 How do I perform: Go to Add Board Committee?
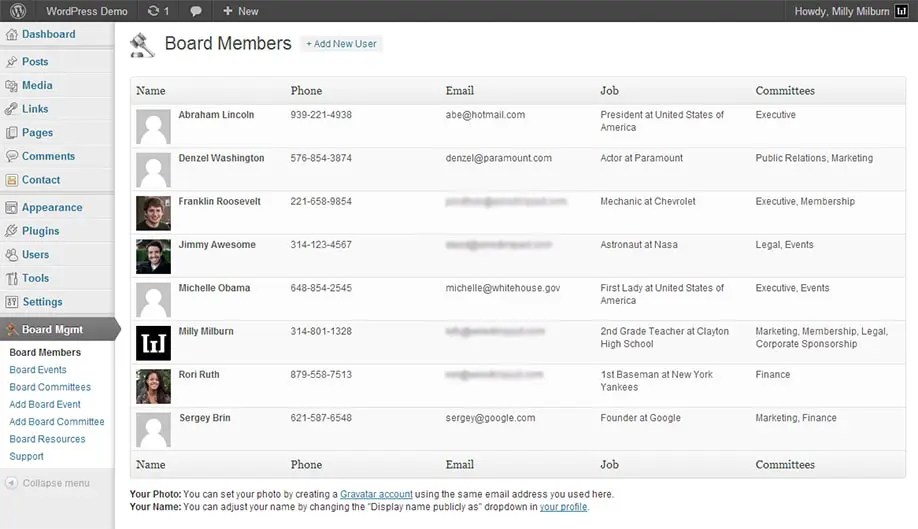(x=57, y=422)
